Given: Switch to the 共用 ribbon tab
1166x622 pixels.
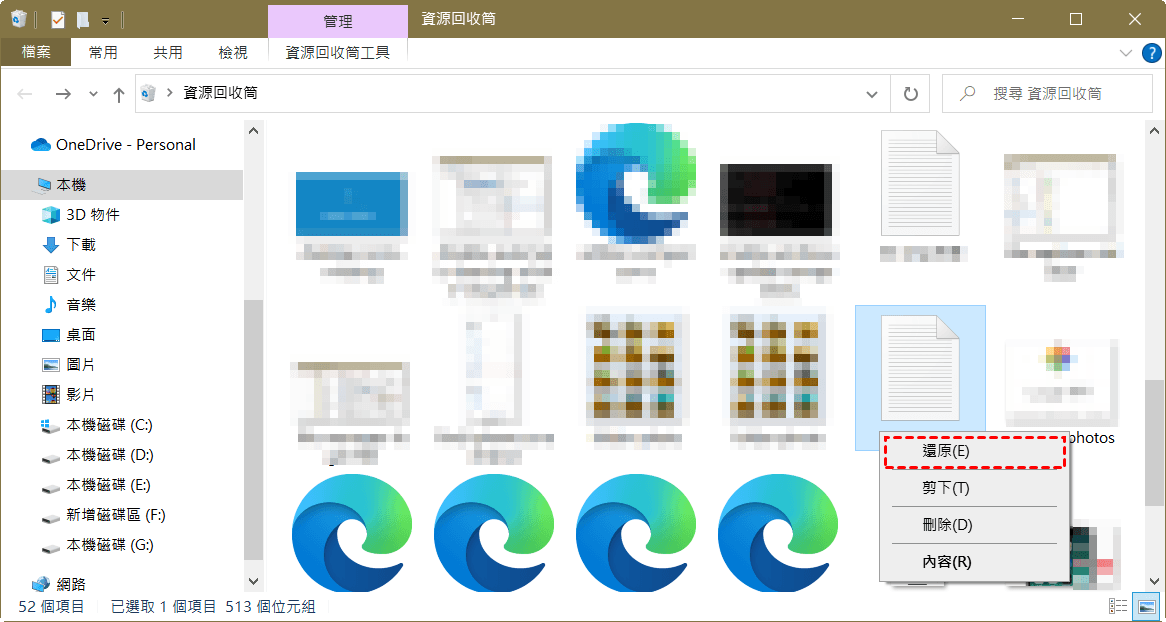Looking at the screenshot, I should 168,52.
